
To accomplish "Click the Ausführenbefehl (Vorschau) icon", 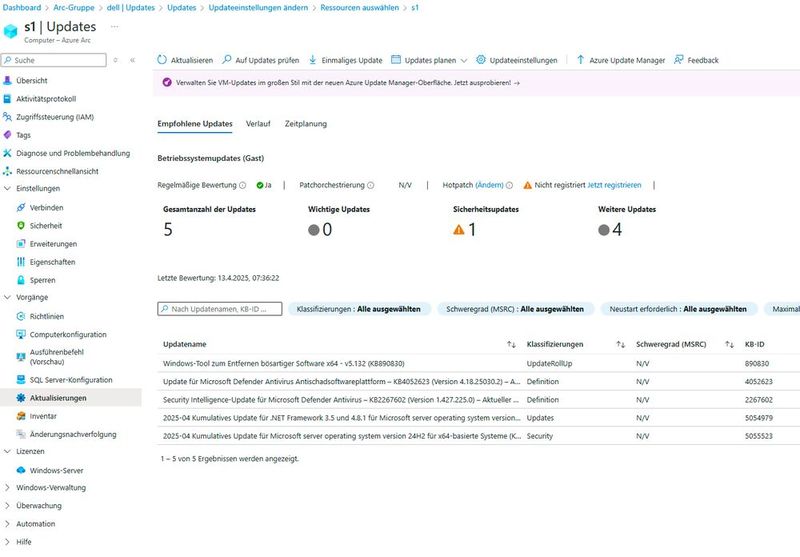I will pos(21,357).
